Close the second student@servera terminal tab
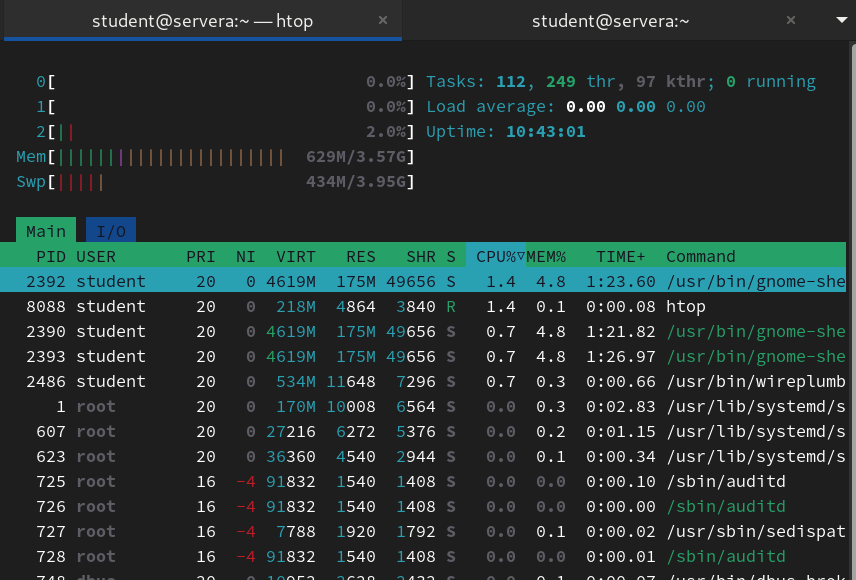This screenshot has width=856, height=580. point(791,20)
